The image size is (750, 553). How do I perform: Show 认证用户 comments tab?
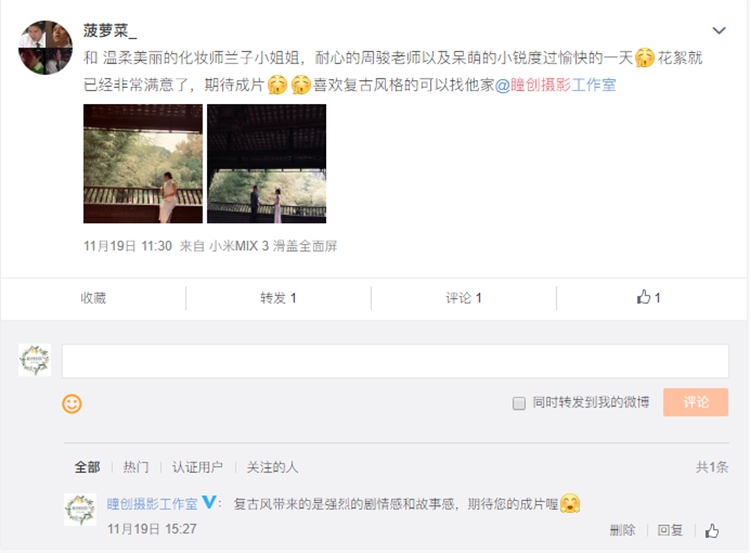click(198, 467)
